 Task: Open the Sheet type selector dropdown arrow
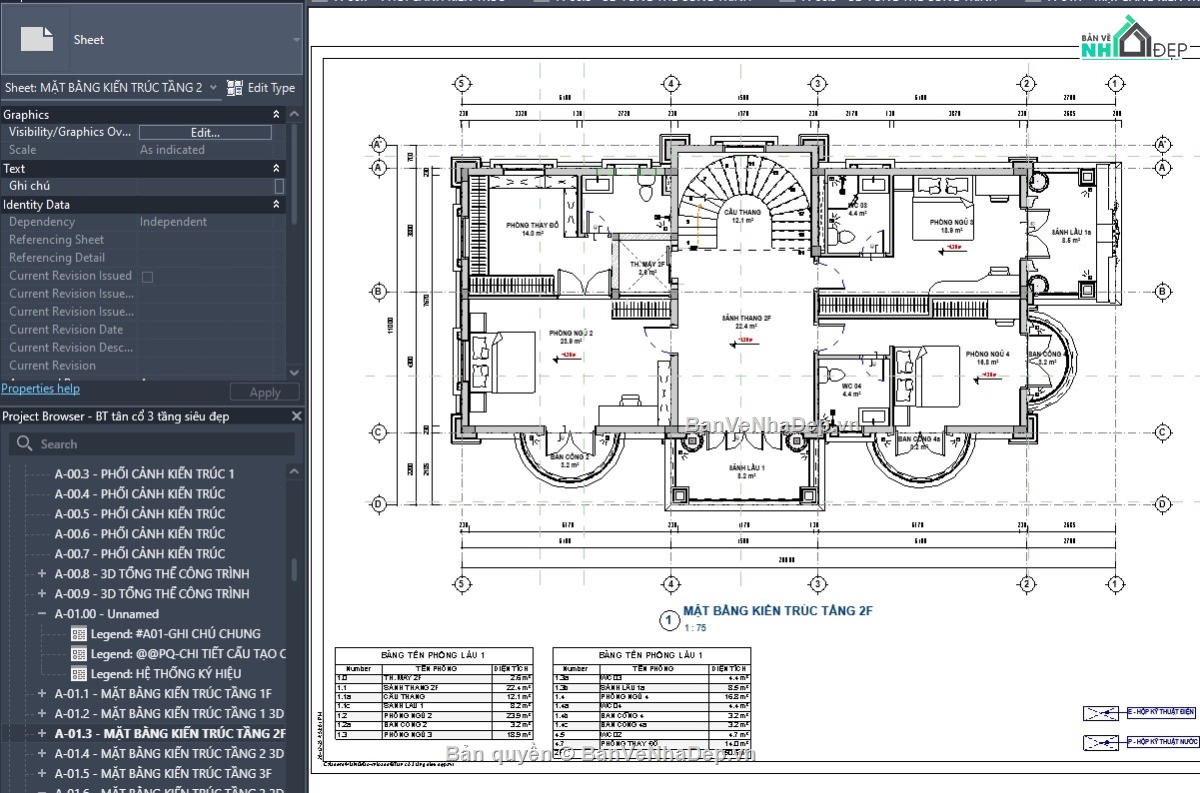pyautogui.click(x=296, y=40)
